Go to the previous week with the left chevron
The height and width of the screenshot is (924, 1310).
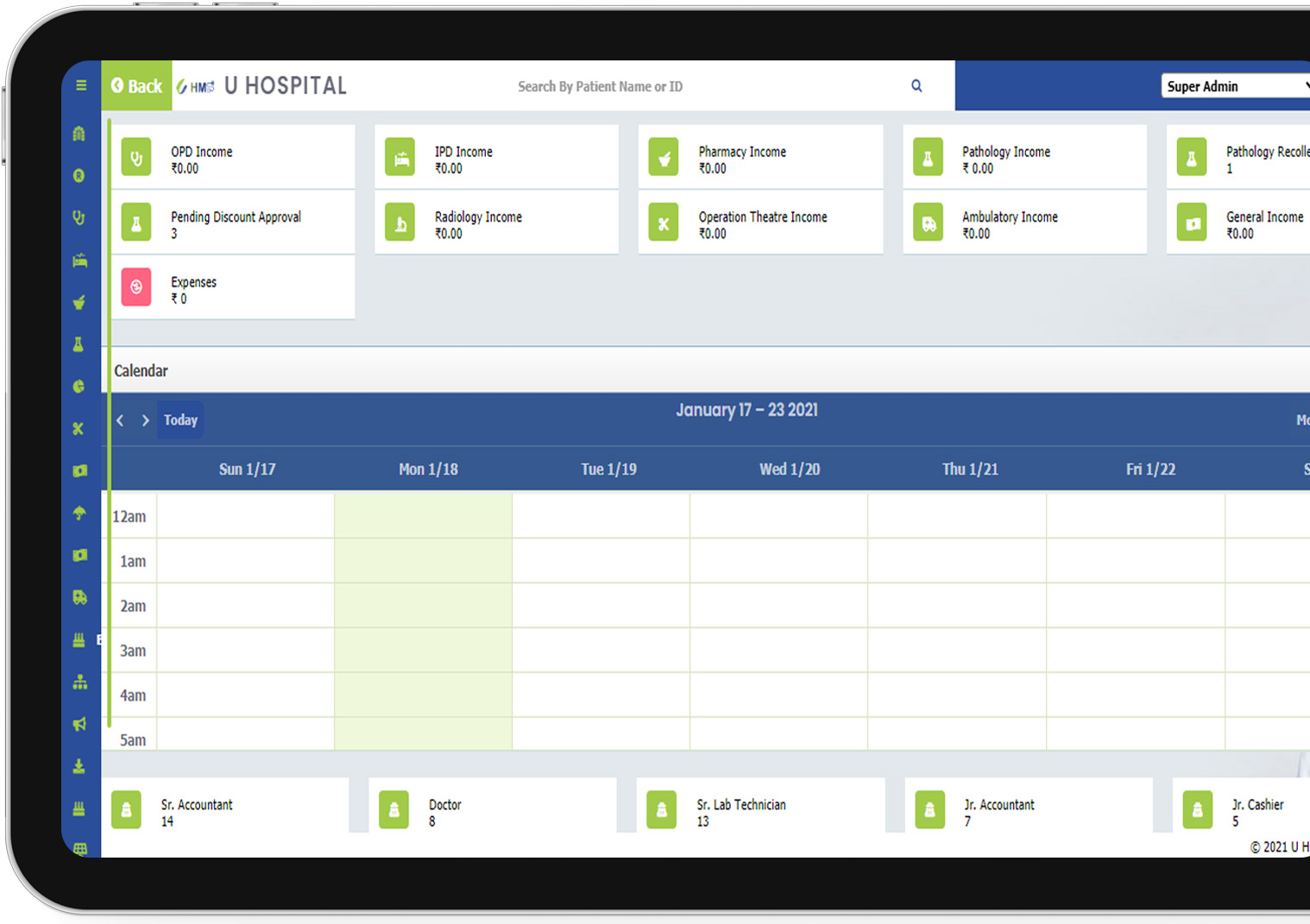pos(120,420)
